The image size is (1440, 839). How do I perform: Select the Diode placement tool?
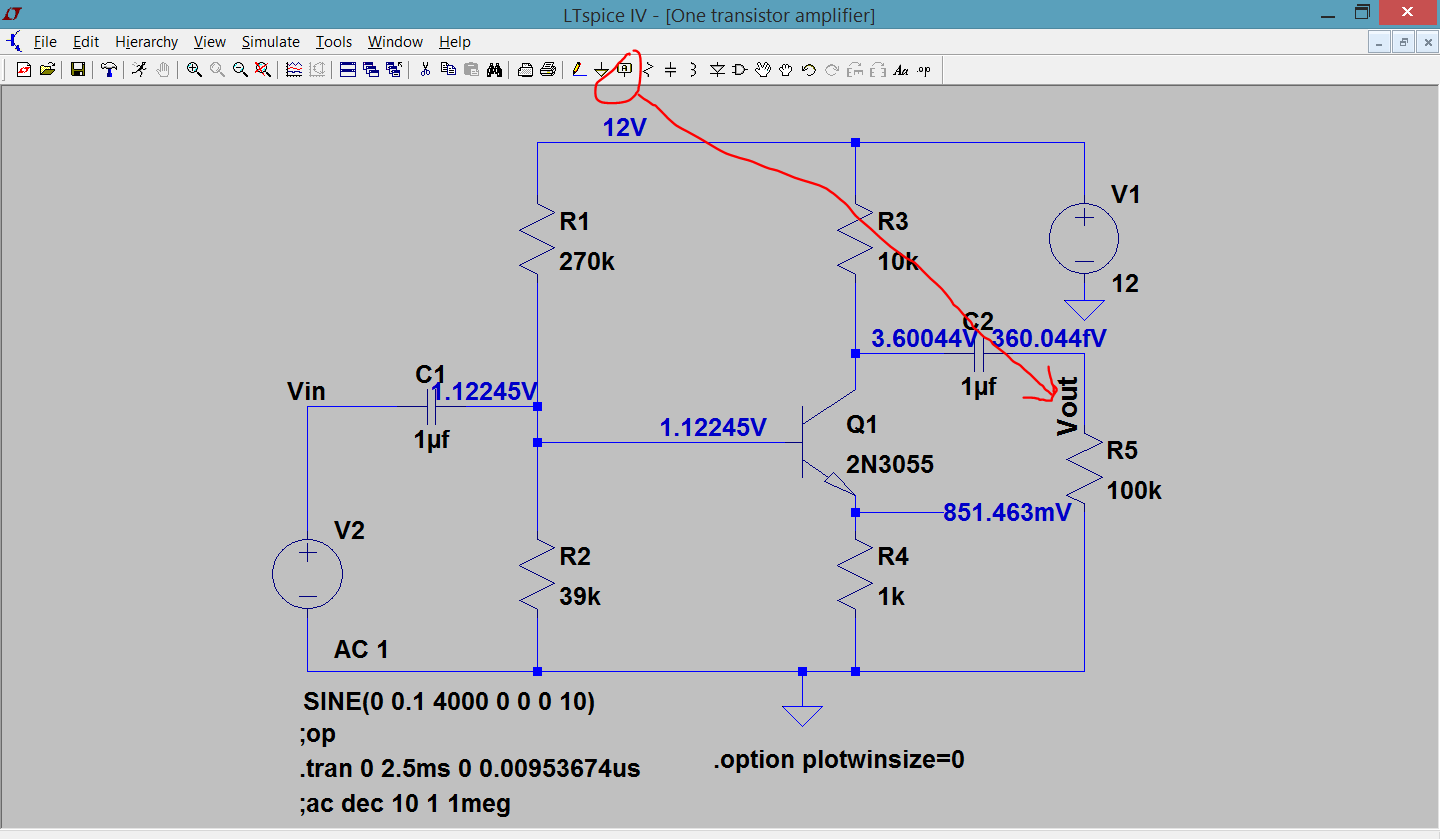[717, 70]
